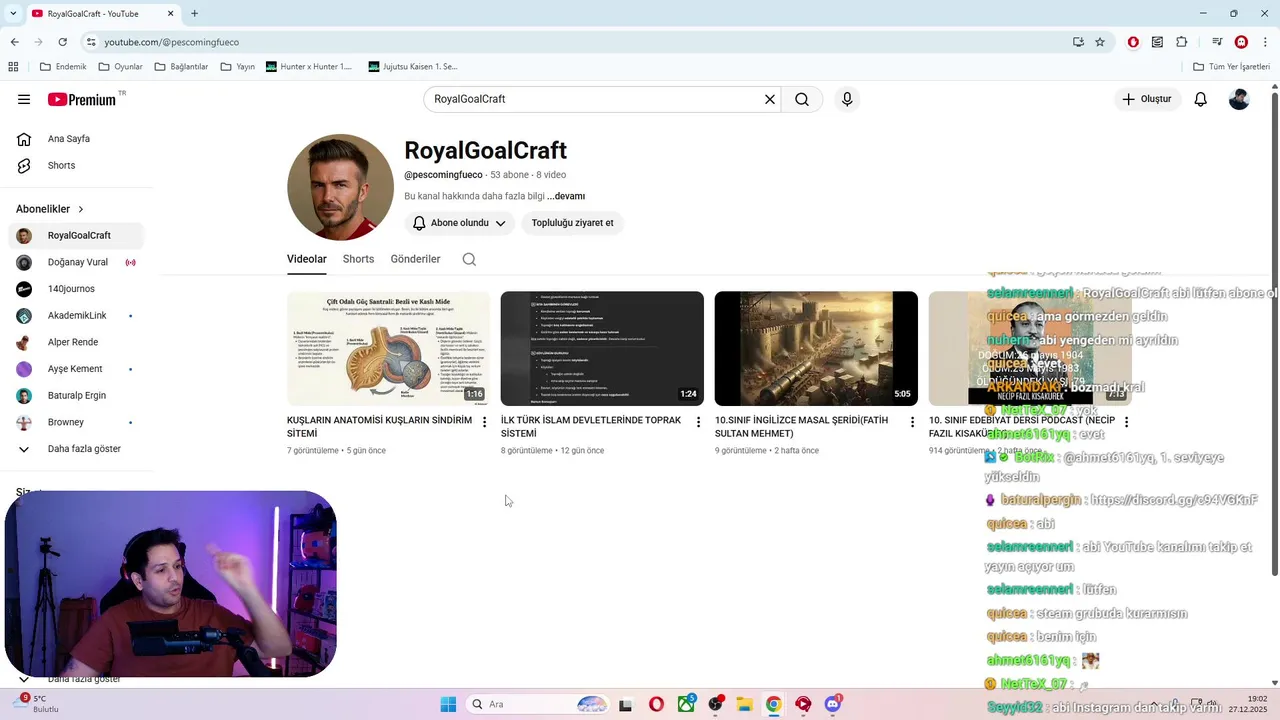This screenshot has width=1280, height=720.
Task: Open File Explorer from the taskbar
Action: (x=745, y=704)
